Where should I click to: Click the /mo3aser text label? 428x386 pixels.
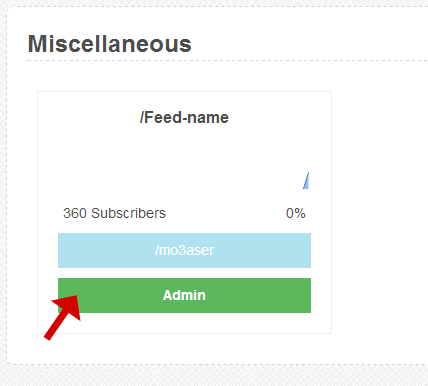[x=184, y=250]
